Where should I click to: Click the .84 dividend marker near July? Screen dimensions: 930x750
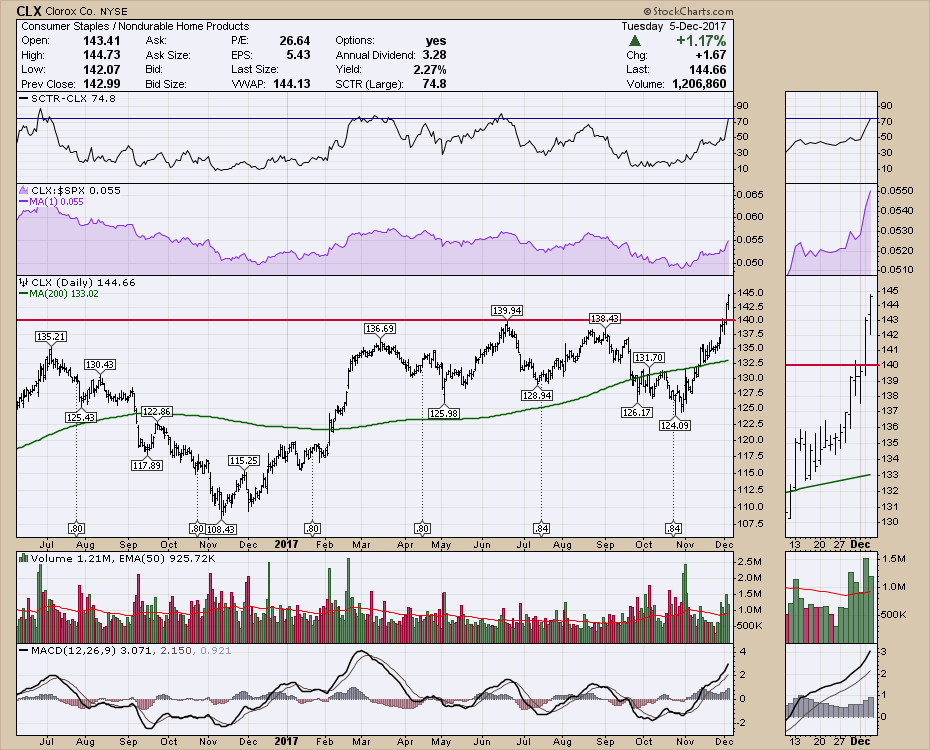pyautogui.click(x=541, y=528)
